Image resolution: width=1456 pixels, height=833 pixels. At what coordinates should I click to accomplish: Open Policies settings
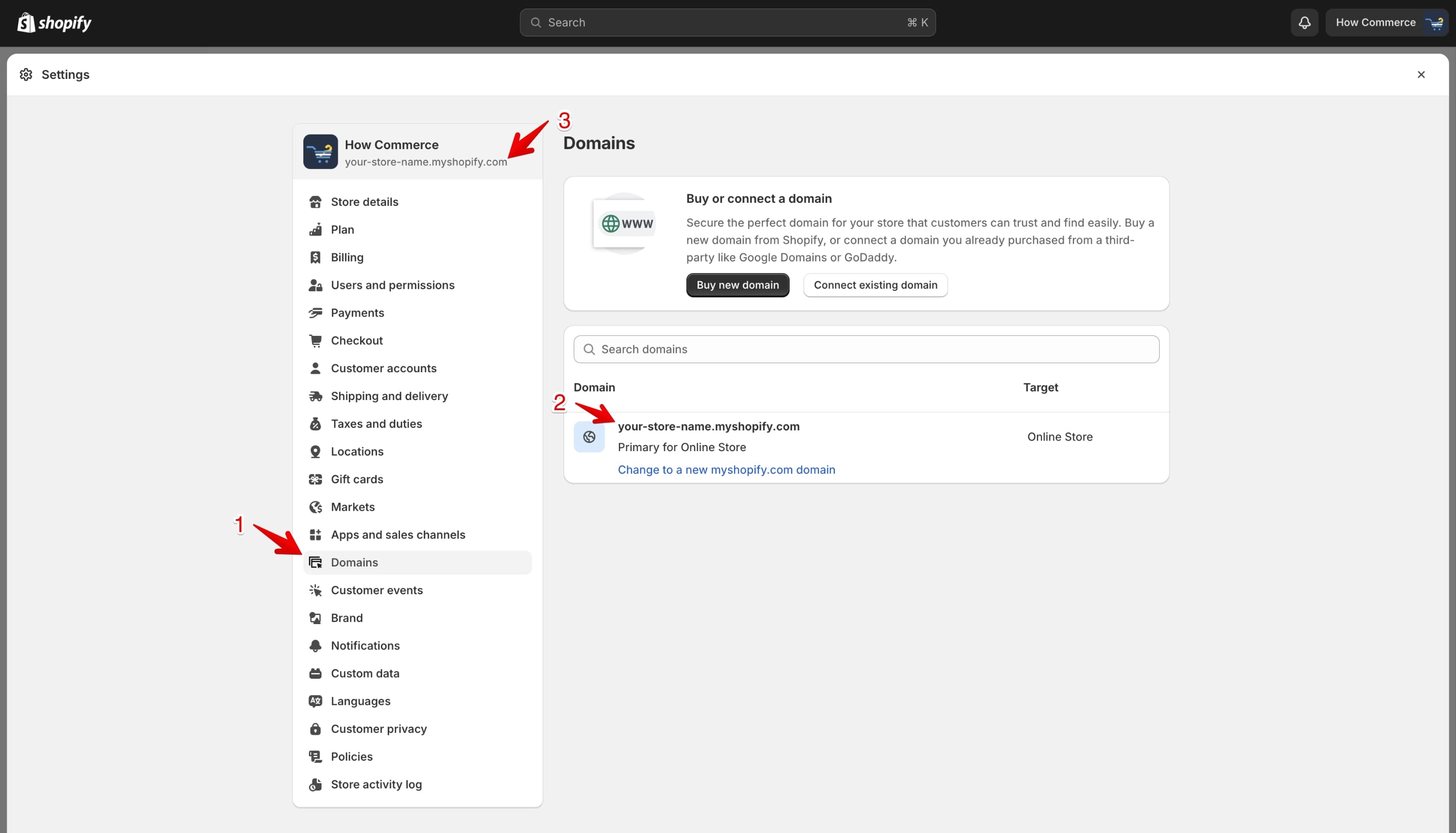click(x=418, y=757)
